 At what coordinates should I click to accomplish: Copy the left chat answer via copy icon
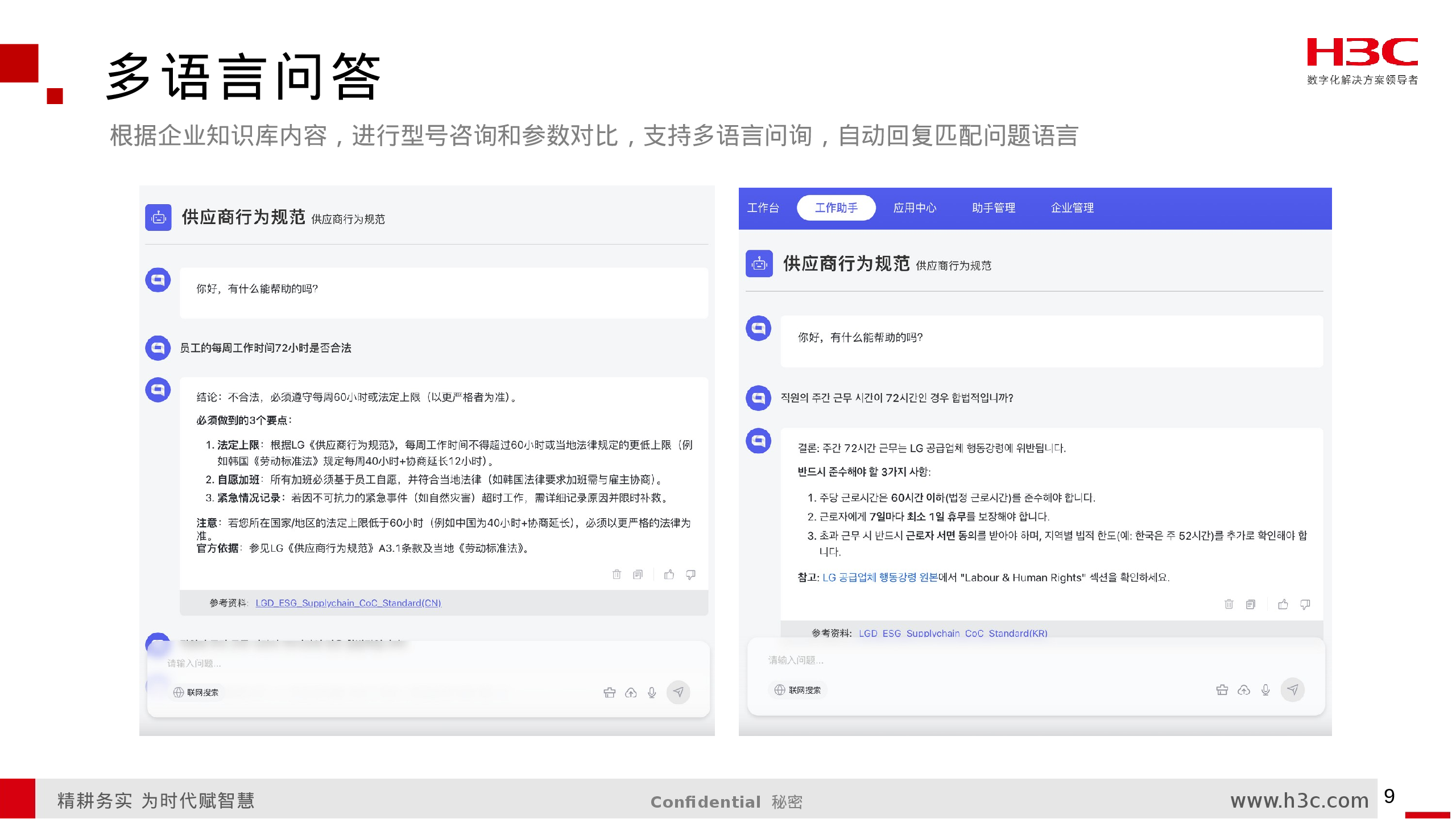pyautogui.click(x=638, y=574)
